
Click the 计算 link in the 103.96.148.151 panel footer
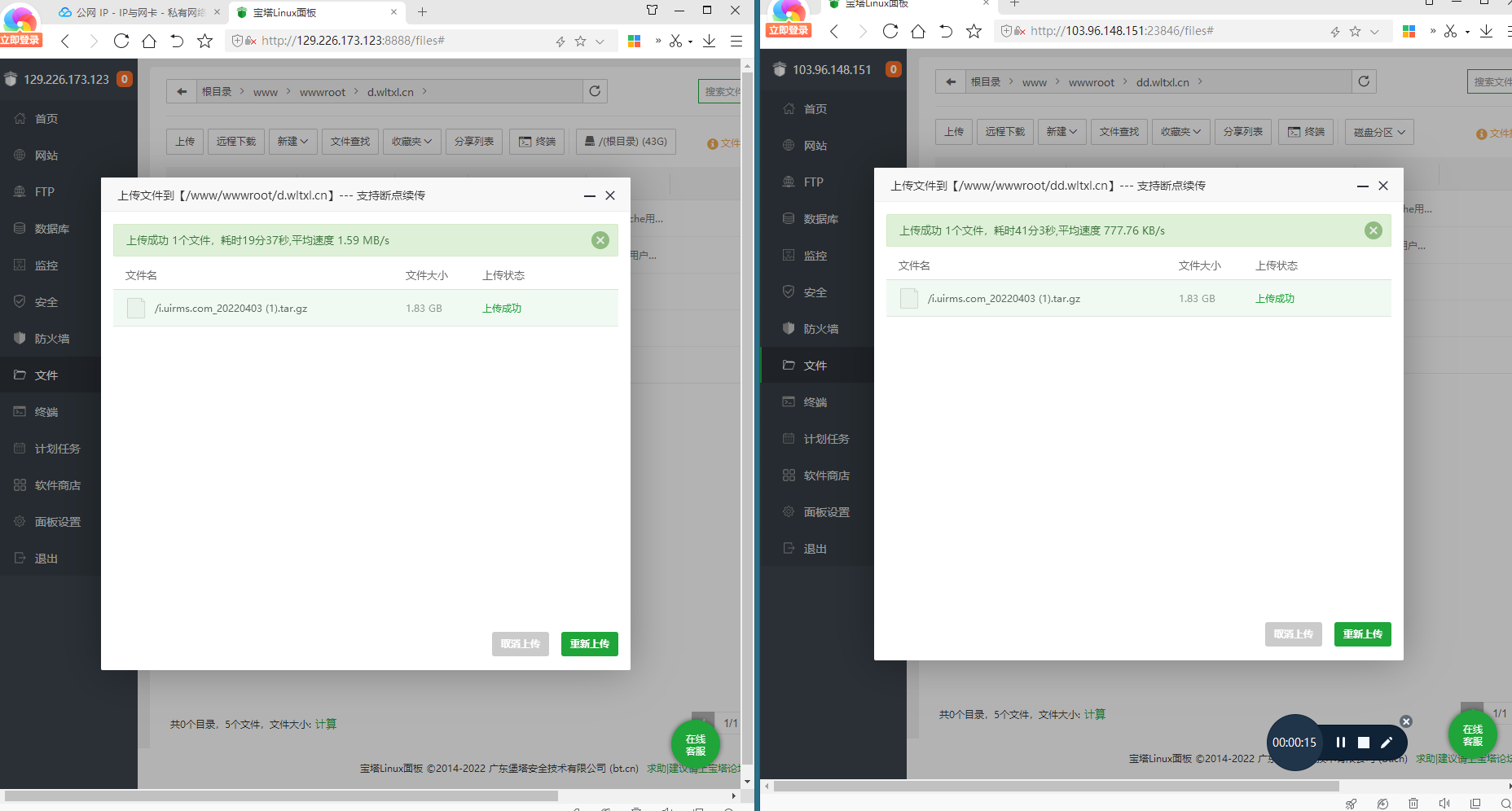pyautogui.click(x=1095, y=714)
